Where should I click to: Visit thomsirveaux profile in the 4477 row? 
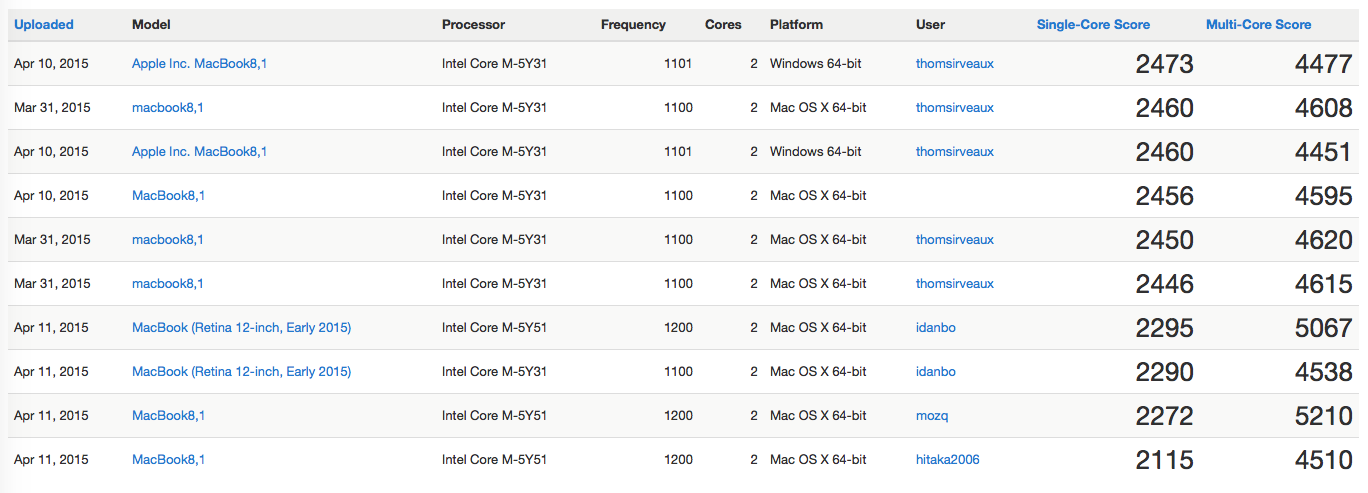(955, 63)
